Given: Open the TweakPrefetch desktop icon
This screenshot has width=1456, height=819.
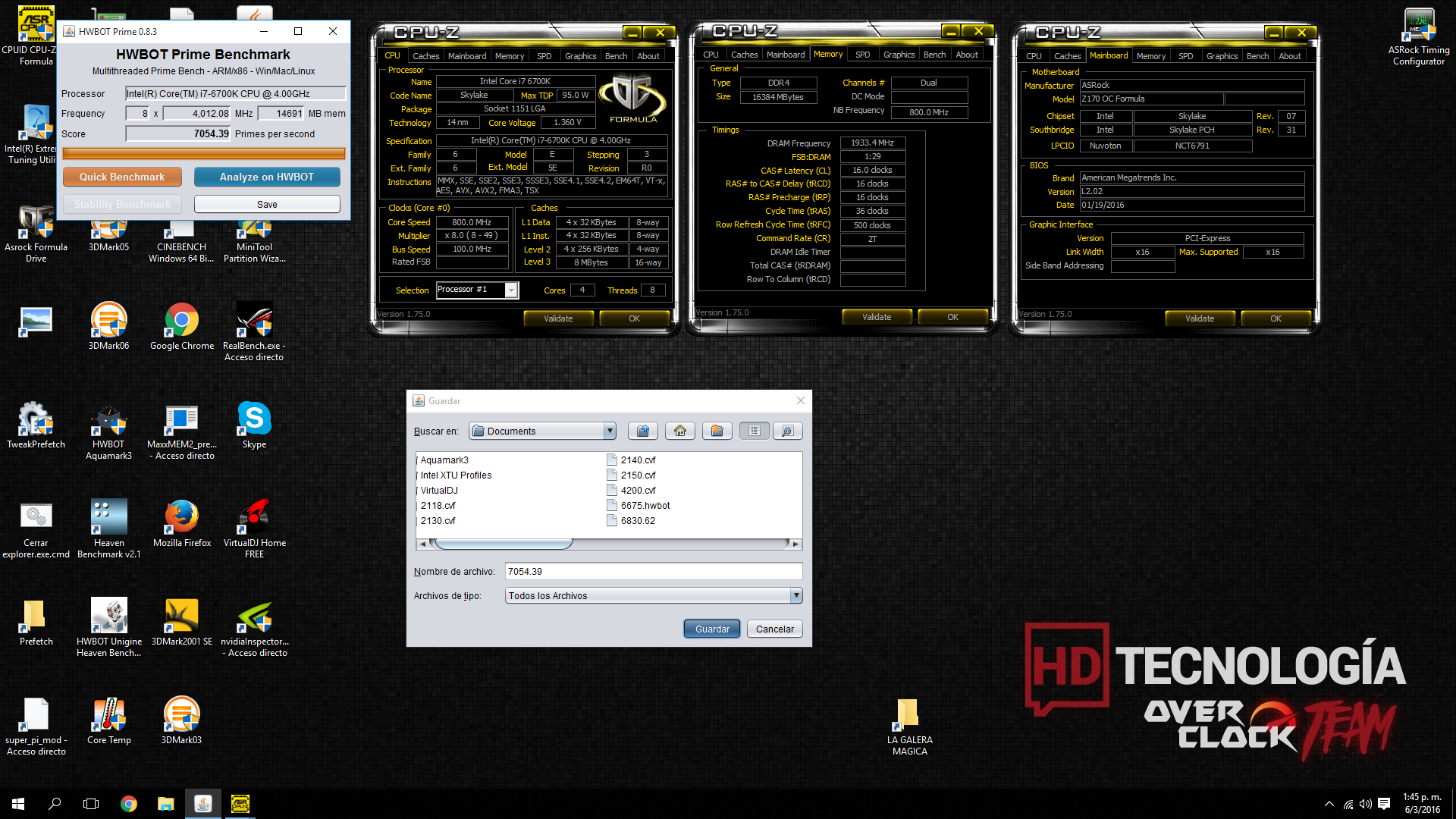Looking at the screenshot, I should click(x=36, y=426).
